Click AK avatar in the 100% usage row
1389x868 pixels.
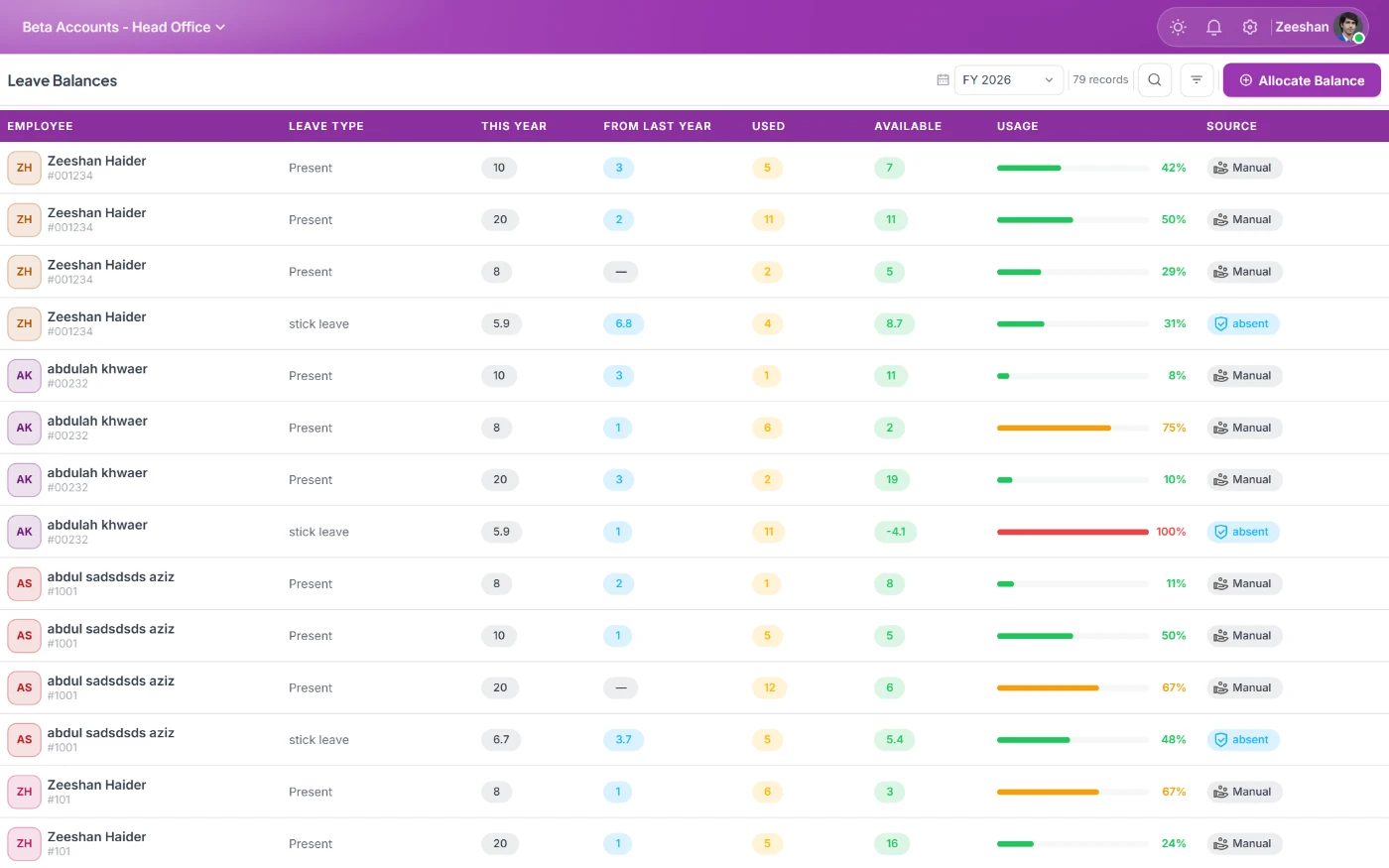[x=24, y=532]
